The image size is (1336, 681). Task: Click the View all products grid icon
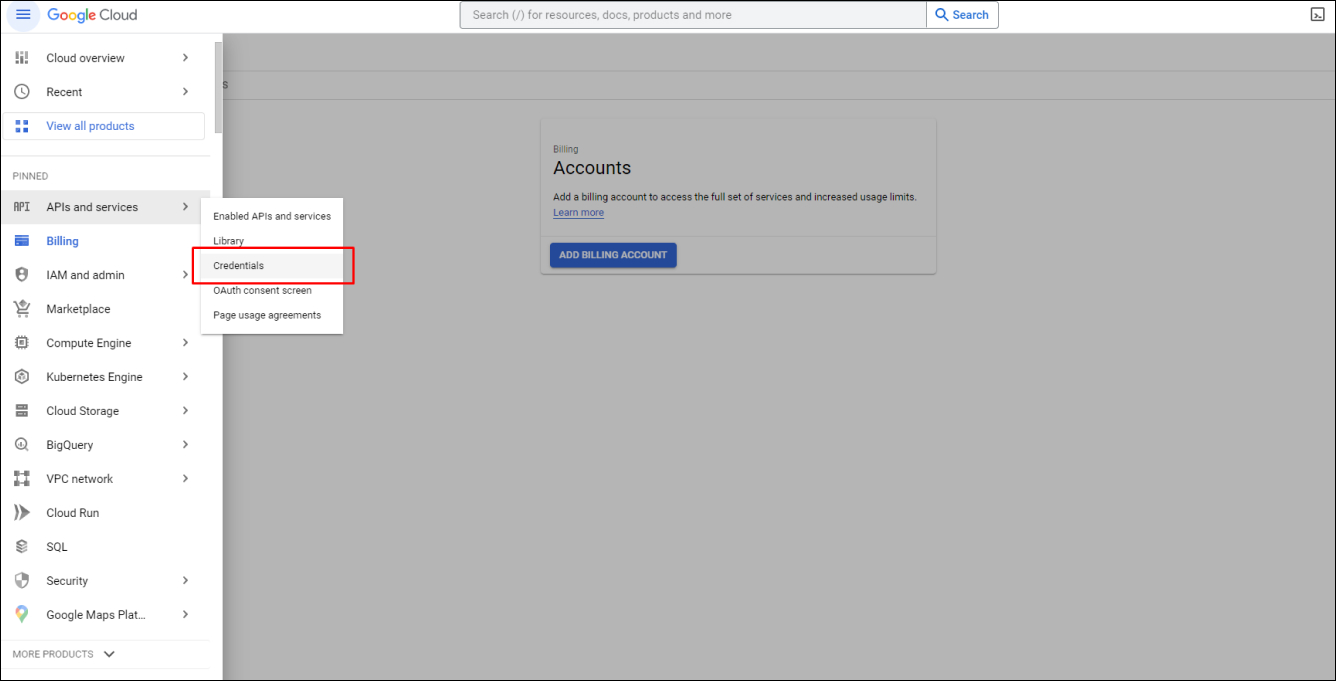click(22, 126)
